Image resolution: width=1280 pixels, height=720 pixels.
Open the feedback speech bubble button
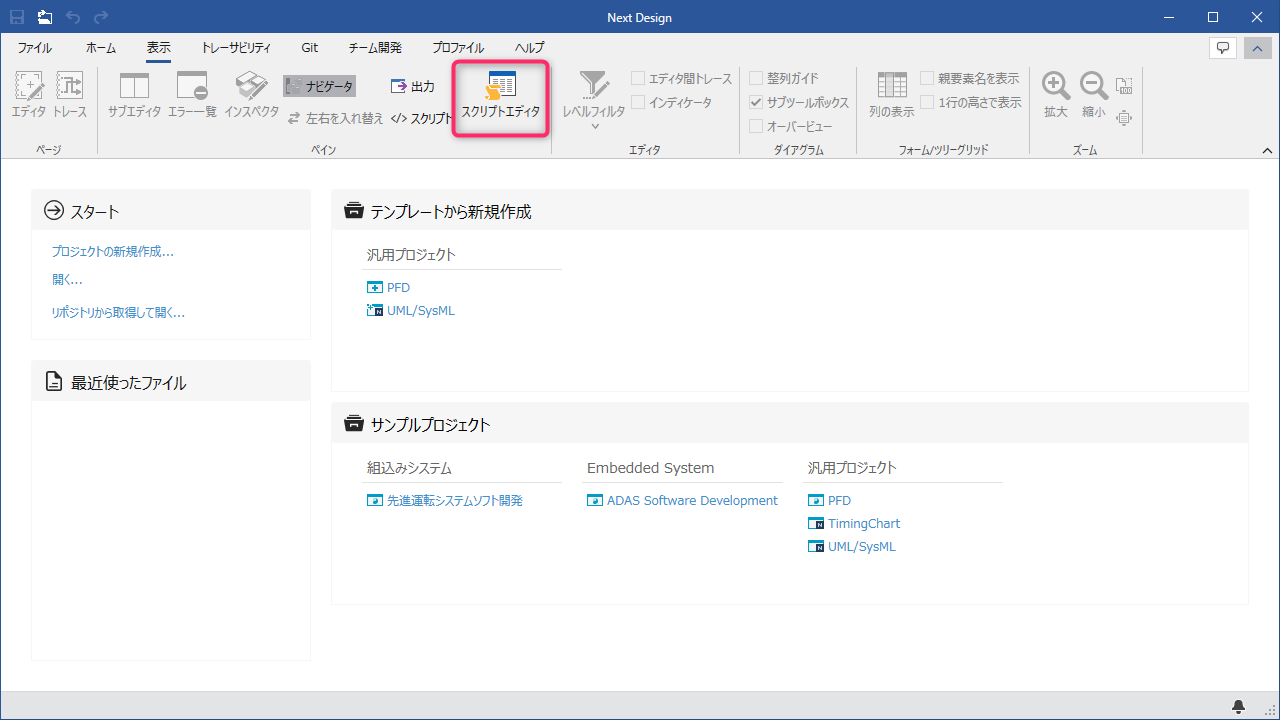1222,48
